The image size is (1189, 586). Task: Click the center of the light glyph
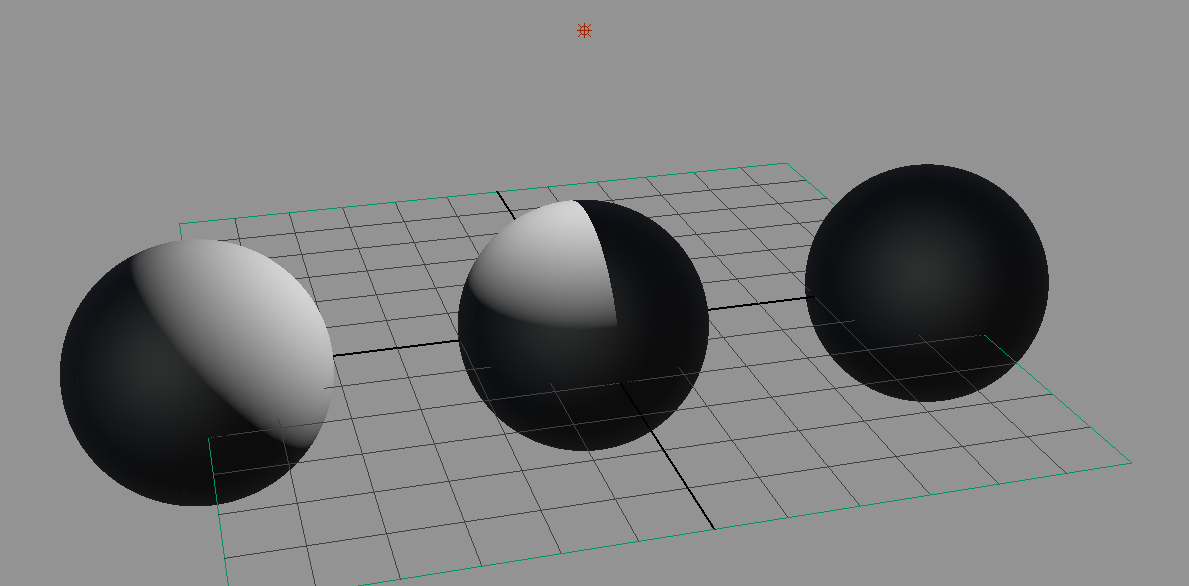pos(583,31)
